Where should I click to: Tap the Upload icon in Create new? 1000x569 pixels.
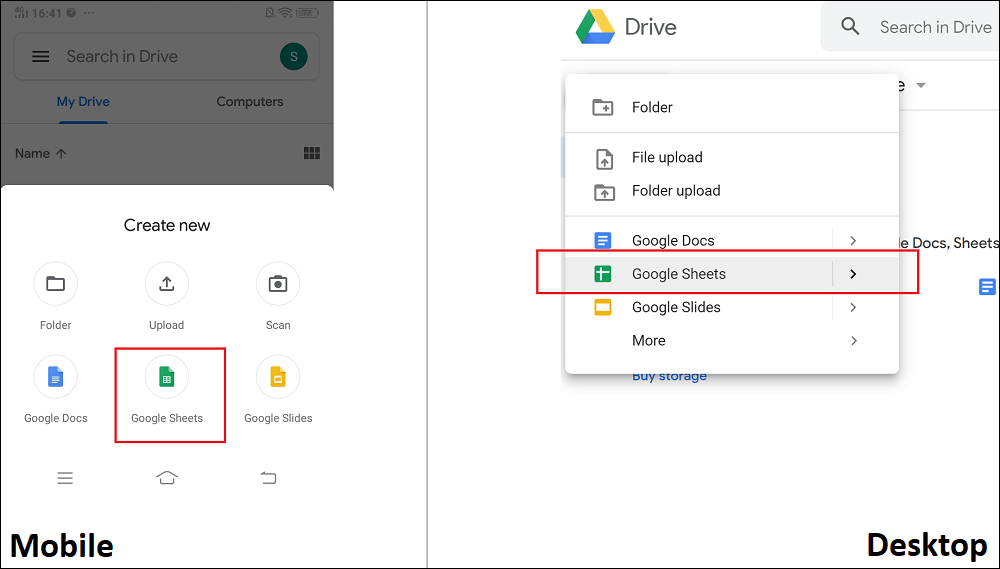(x=166, y=283)
